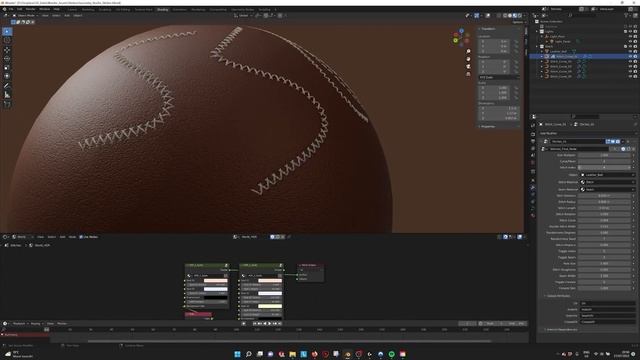Open Spotify from the taskbar

click(391, 354)
